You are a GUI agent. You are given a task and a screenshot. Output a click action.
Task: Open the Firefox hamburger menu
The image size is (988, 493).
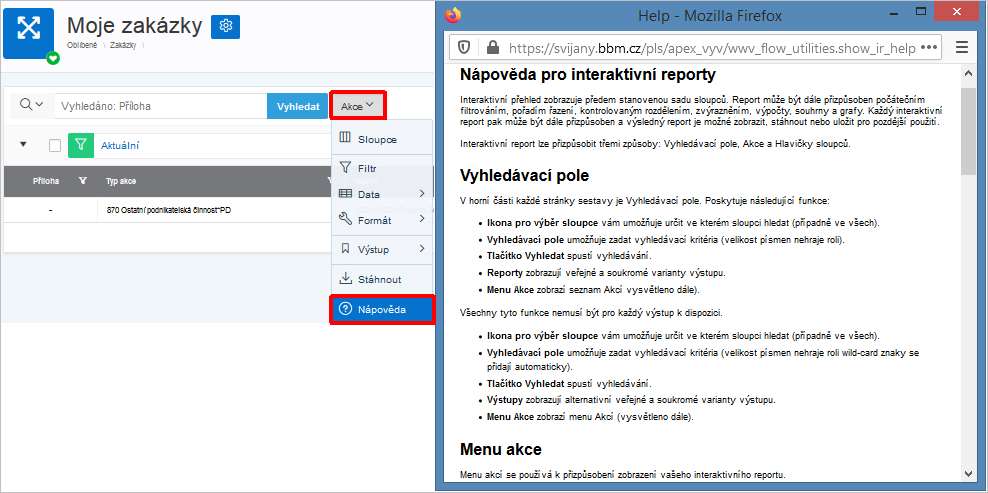coord(962,47)
